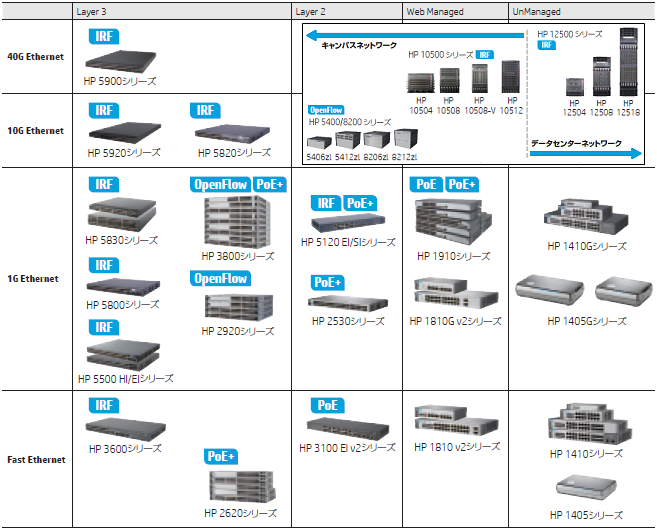Select the left HP 1405G switch image

(x=549, y=290)
